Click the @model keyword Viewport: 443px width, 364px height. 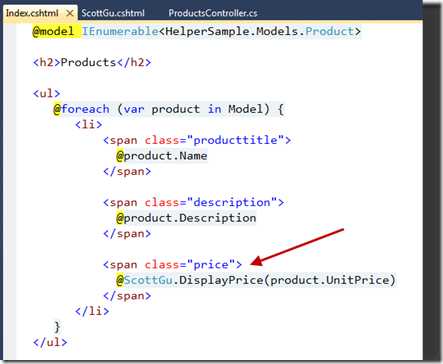53,32
